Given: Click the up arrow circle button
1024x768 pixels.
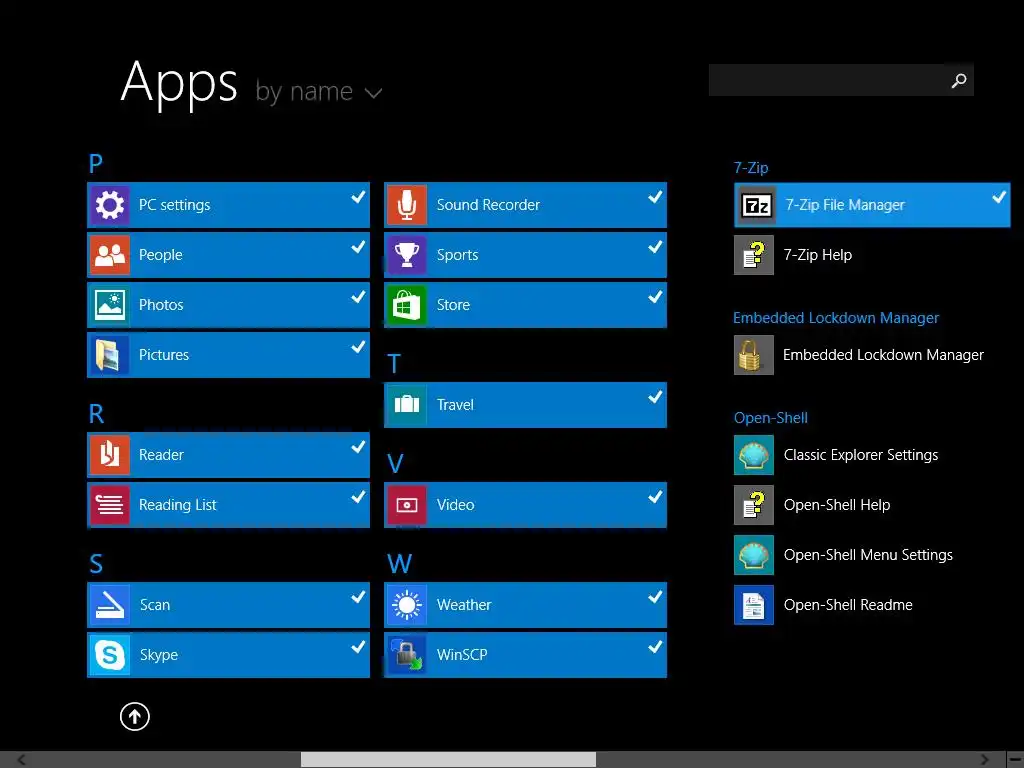Looking at the screenshot, I should 135,716.
